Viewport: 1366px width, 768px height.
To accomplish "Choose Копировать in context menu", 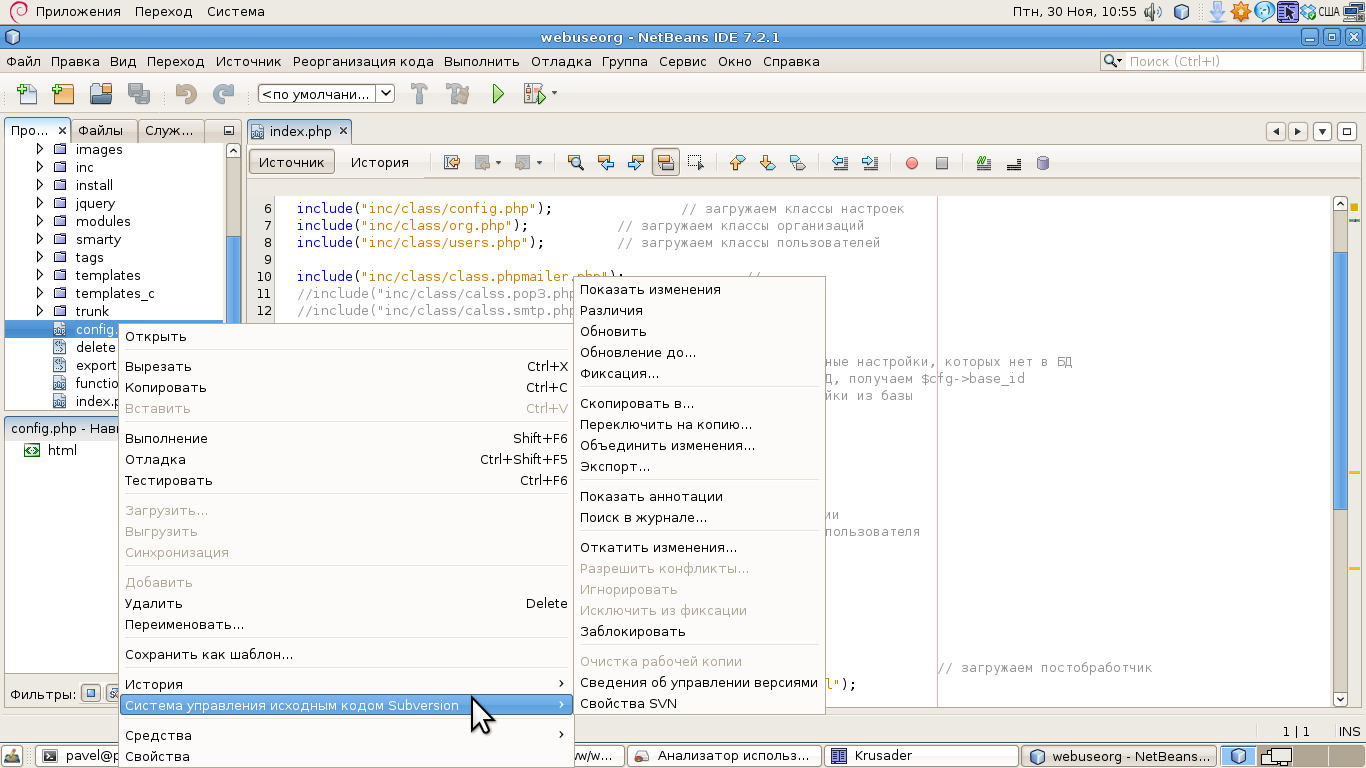I will pos(346,387).
